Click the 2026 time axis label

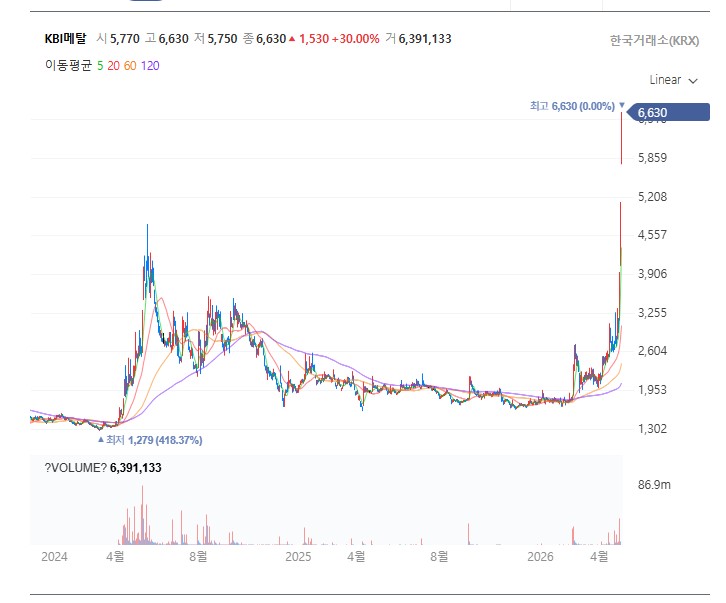coord(540,556)
